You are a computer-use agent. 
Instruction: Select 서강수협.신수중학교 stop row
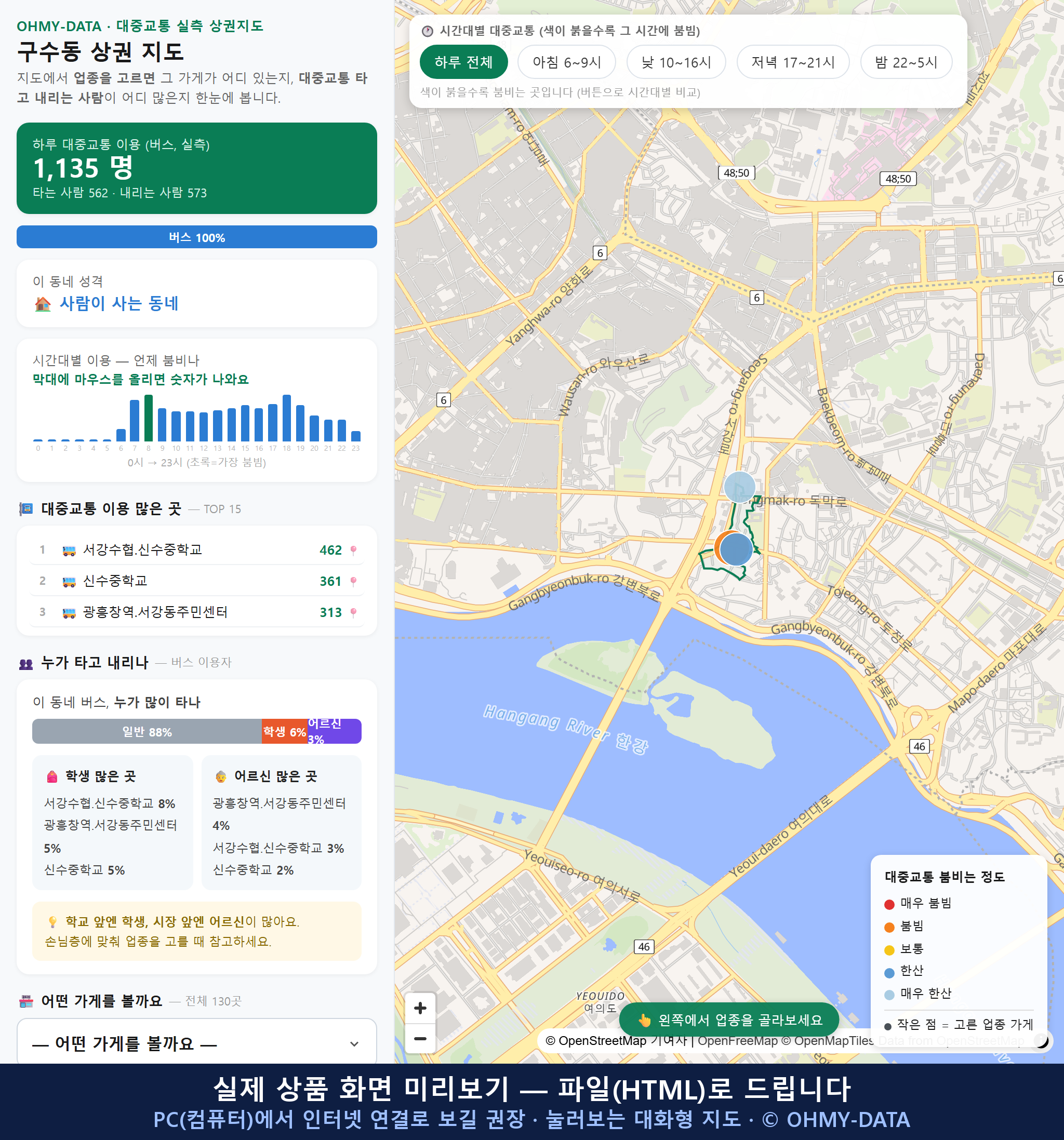click(x=197, y=550)
